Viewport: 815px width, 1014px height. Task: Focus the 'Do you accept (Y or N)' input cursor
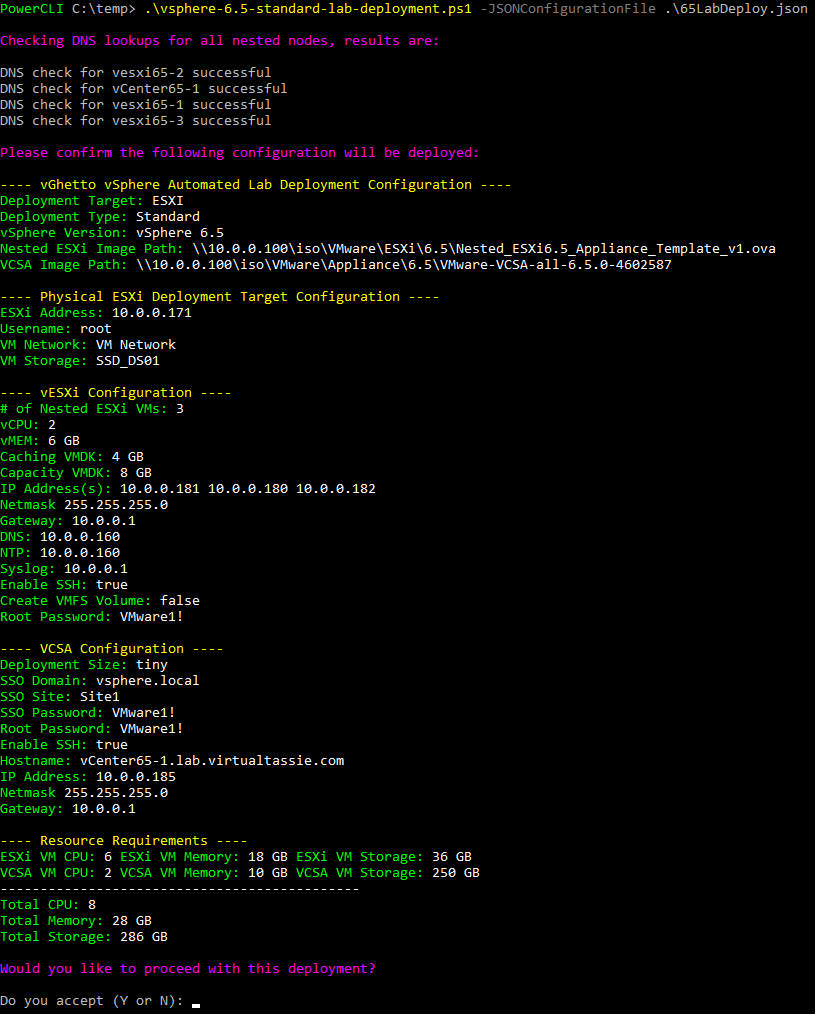[x=196, y=1004]
